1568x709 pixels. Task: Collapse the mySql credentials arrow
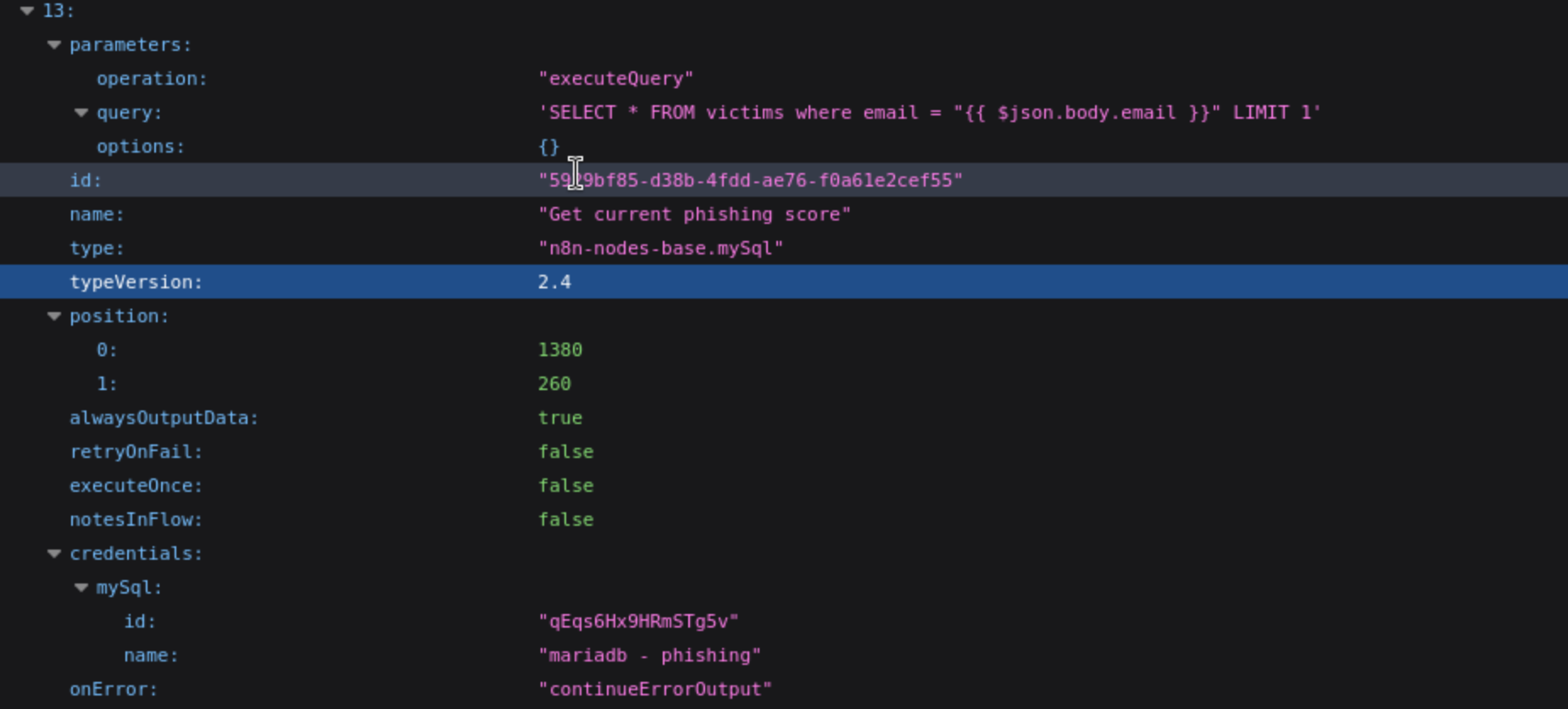pos(81,588)
